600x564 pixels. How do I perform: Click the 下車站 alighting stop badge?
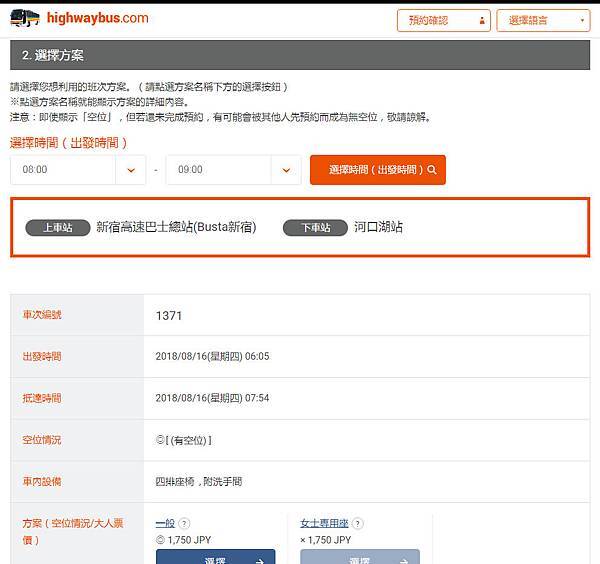(315, 228)
